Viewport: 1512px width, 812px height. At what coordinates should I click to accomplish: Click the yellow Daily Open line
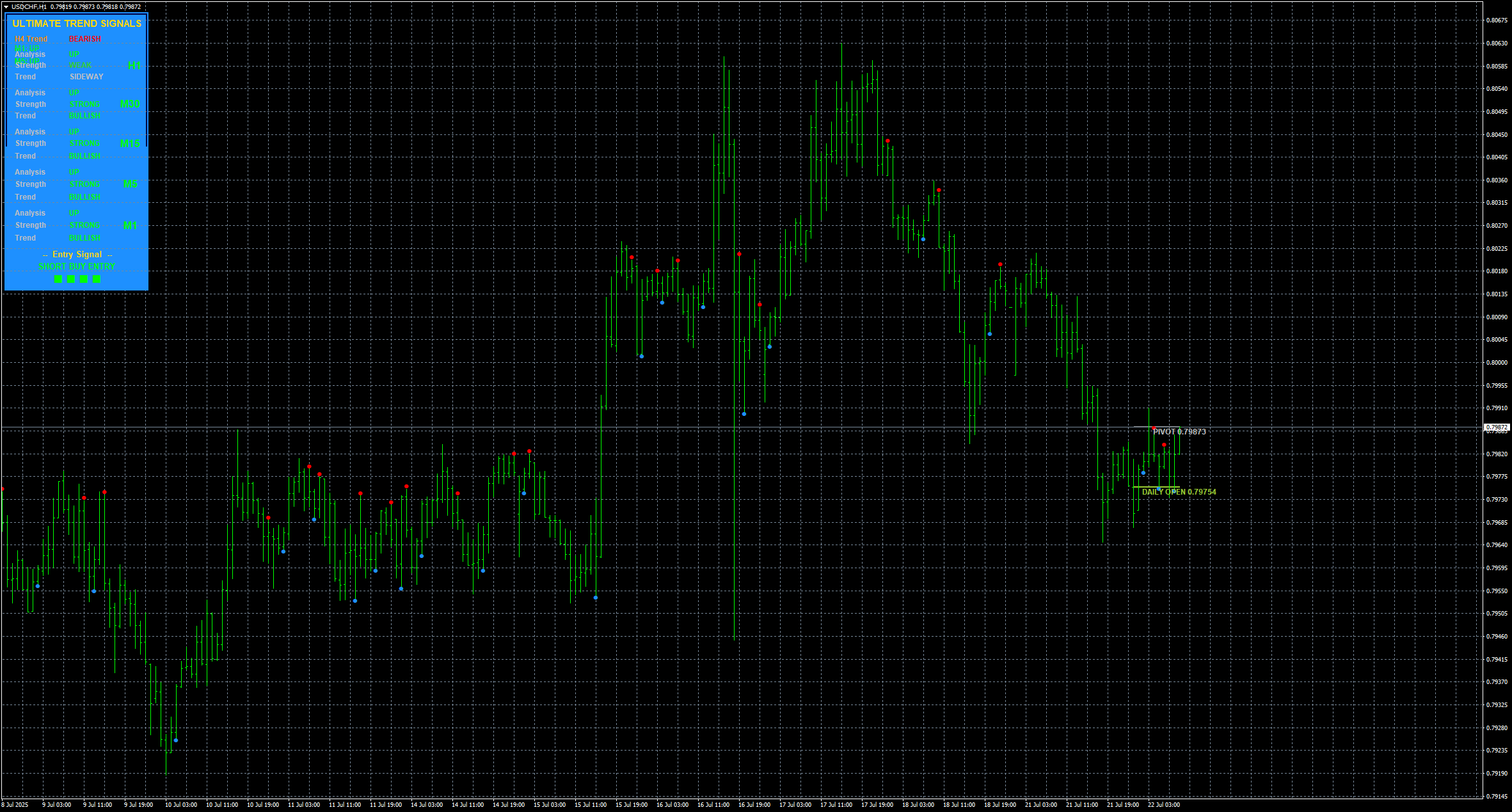pyautogui.click(x=1156, y=488)
